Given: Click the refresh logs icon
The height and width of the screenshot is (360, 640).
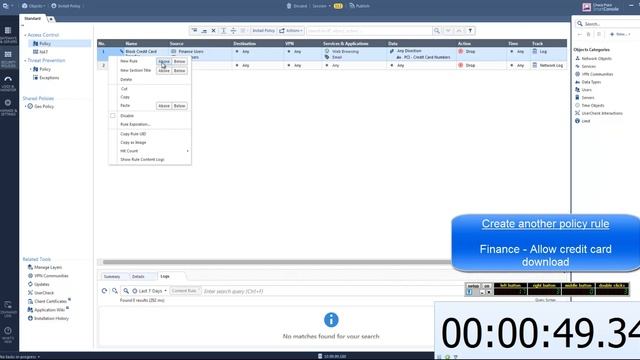Looking at the screenshot, I should pos(104,291).
